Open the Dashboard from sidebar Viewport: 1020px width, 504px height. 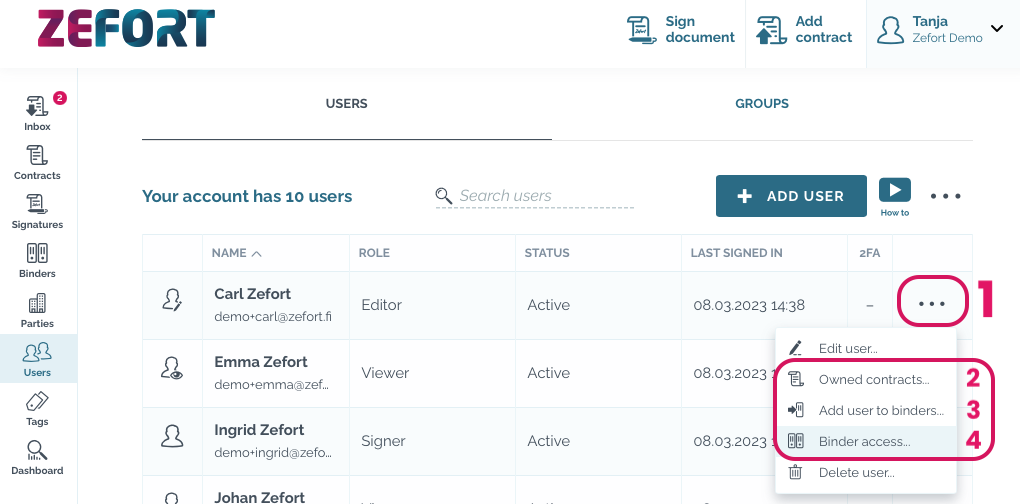click(x=37, y=458)
